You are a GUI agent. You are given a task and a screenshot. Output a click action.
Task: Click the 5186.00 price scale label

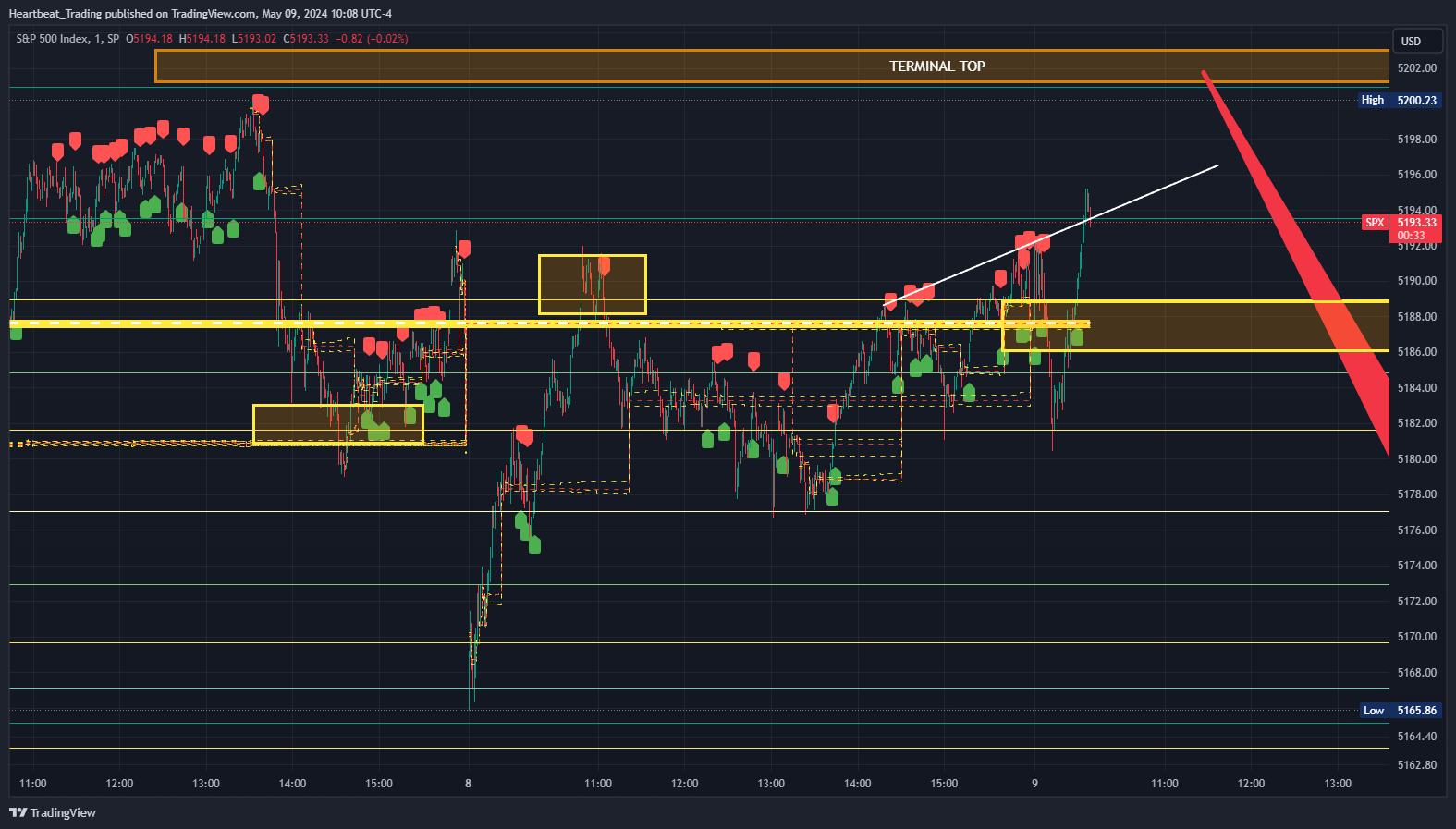coord(1417,352)
